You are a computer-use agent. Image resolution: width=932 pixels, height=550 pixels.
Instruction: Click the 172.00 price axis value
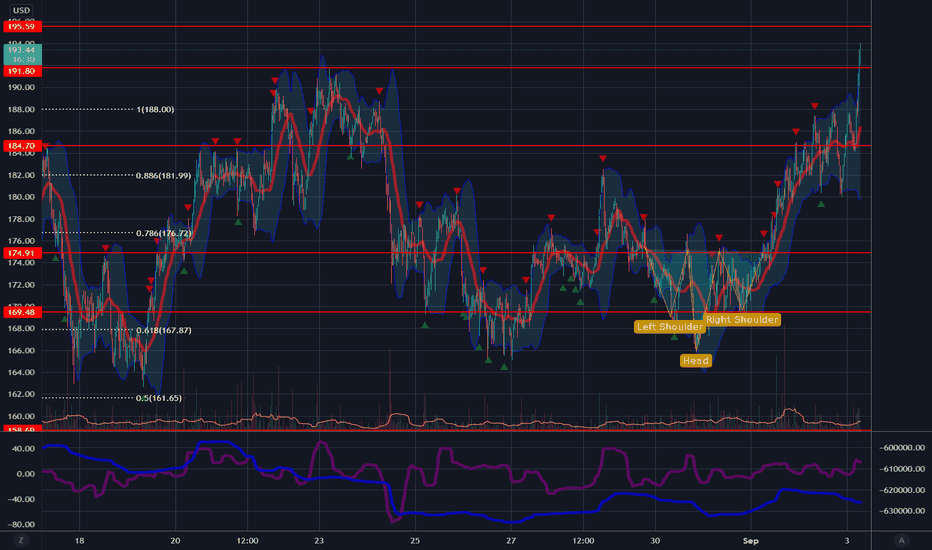[x=21, y=285]
